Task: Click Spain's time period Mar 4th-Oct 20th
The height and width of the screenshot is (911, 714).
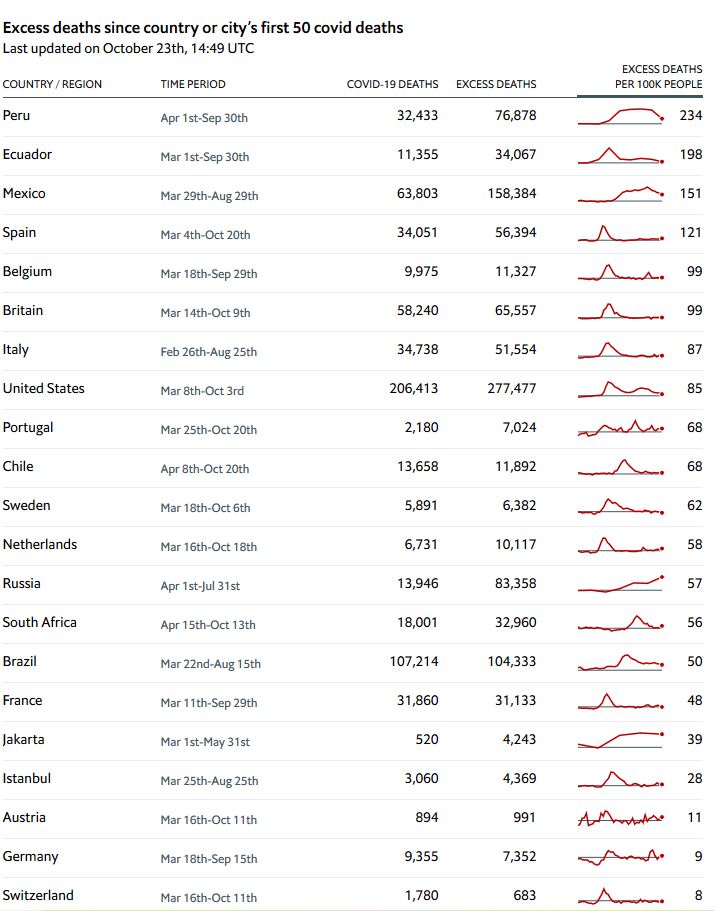Action: (x=205, y=235)
